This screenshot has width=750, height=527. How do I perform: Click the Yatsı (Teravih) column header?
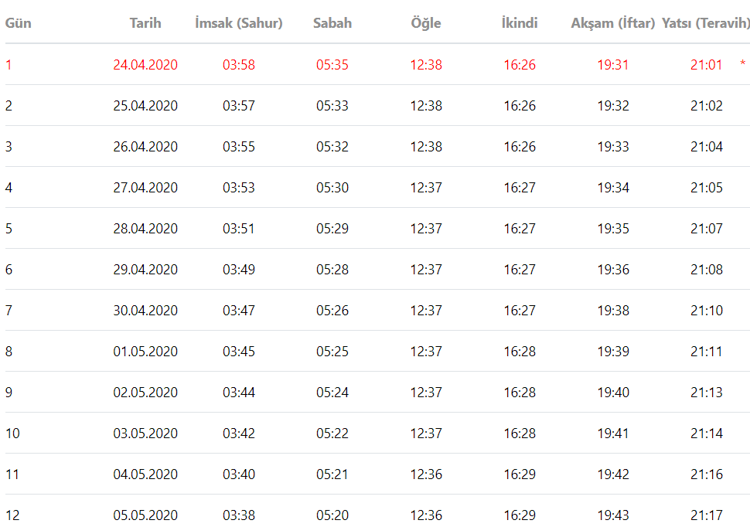[x=705, y=22]
